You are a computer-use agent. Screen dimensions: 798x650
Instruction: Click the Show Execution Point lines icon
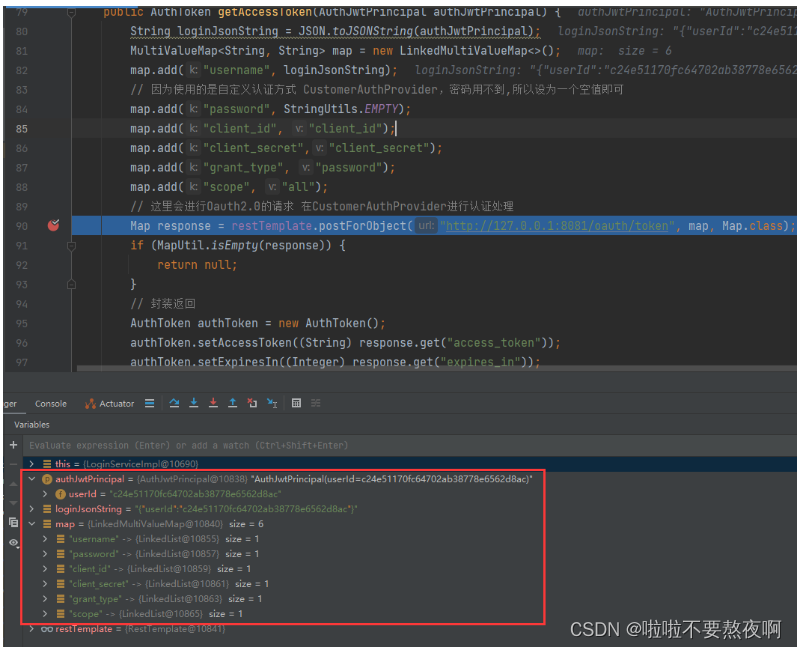149,403
